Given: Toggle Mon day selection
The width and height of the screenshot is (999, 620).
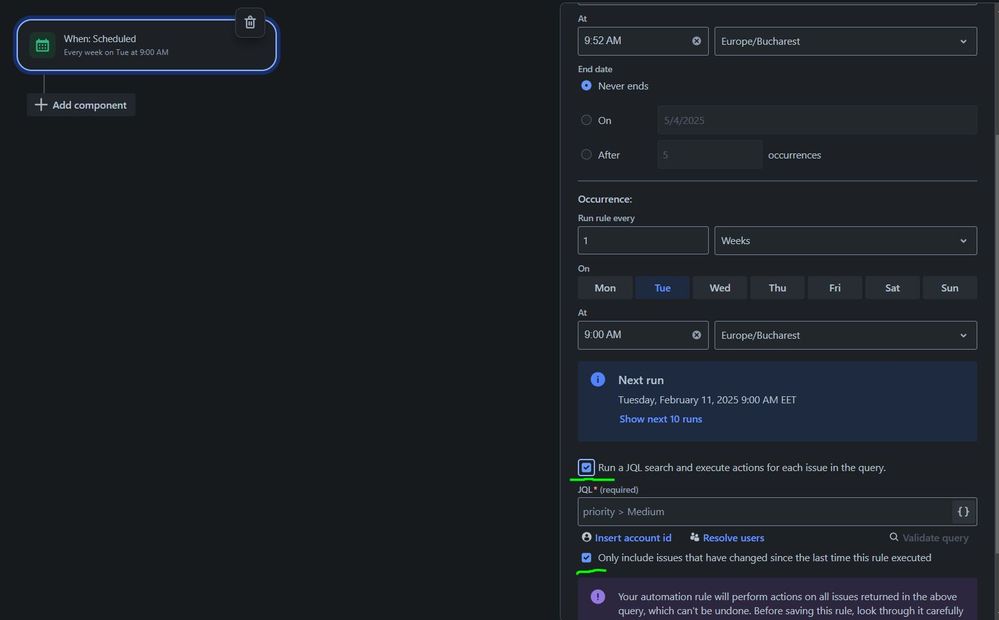Looking at the screenshot, I should coord(605,288).
